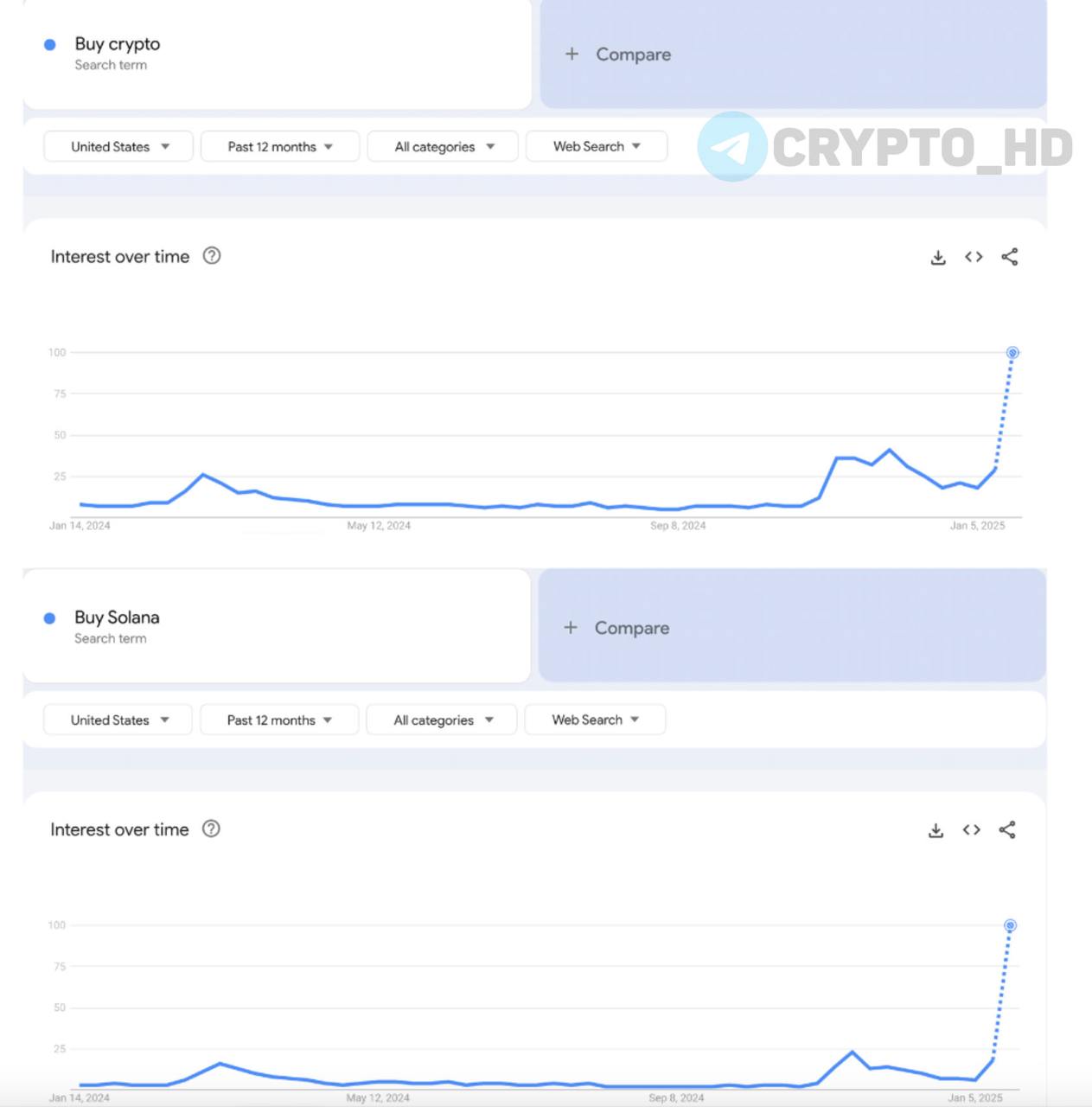Open embed code for Buy Solana chart

[971, 830]
